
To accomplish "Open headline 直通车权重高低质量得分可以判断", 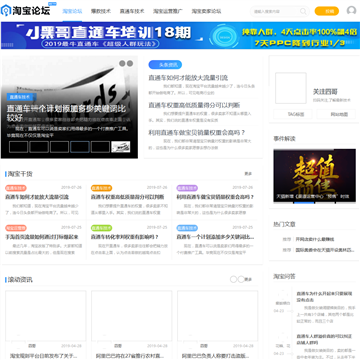I will (x=194, y=105).
